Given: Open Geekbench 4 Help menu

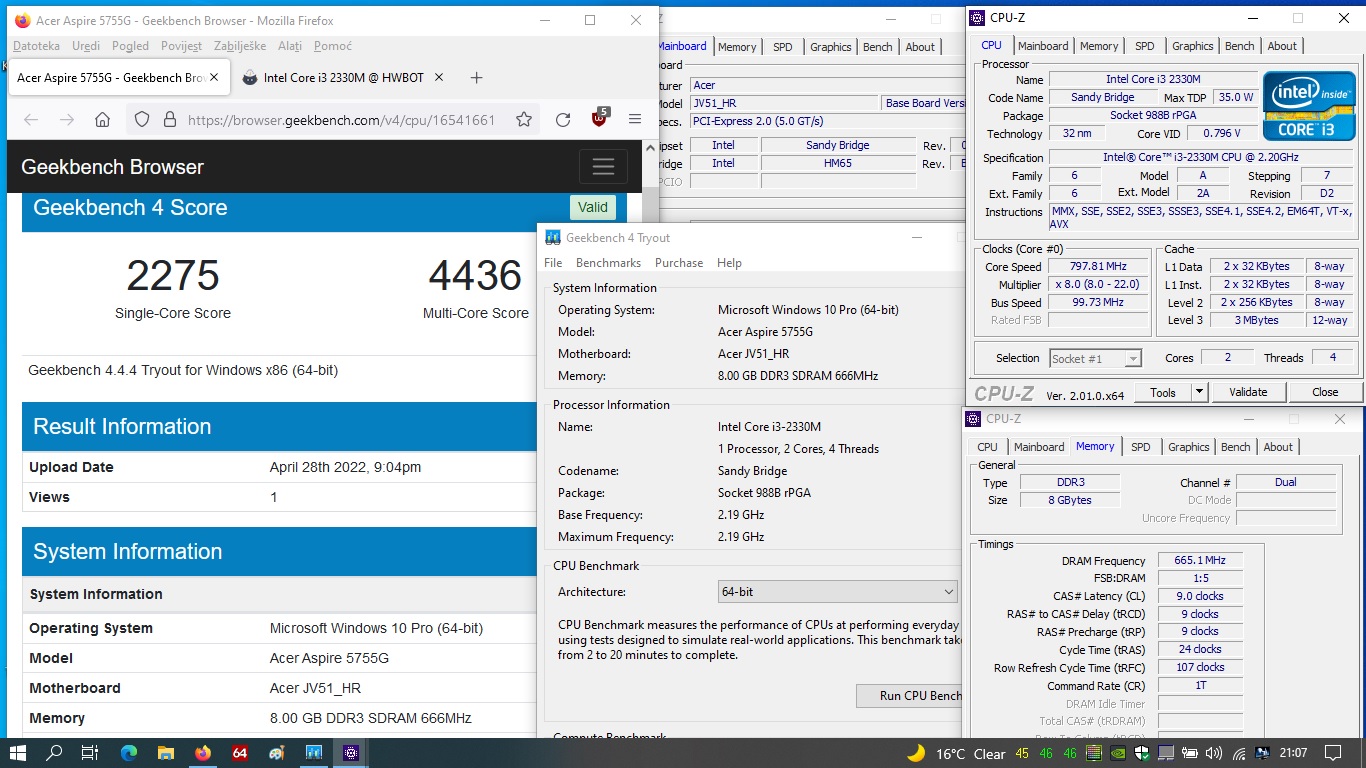Looking at the screenshot, I should (729, 263).
